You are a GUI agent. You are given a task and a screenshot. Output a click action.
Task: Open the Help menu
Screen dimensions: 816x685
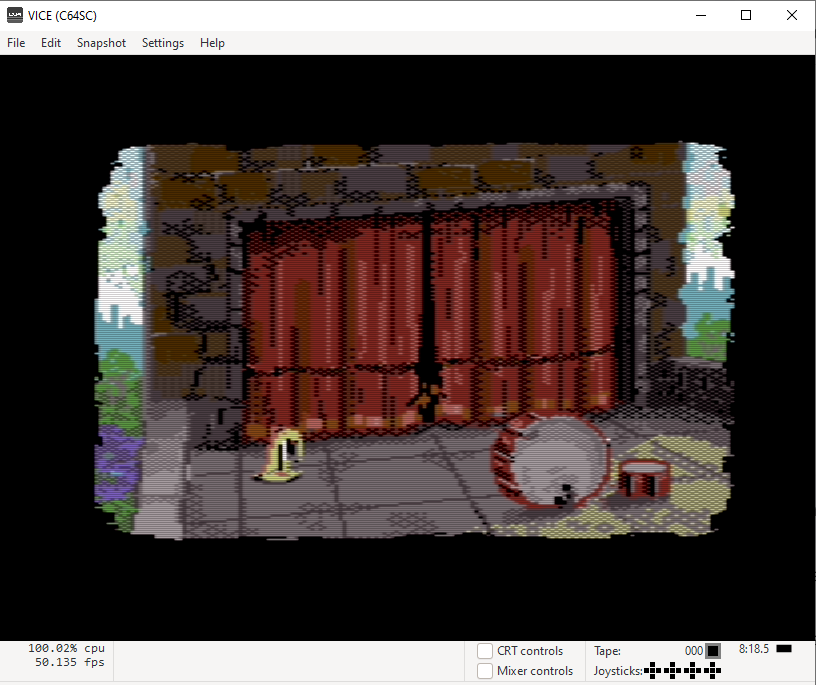click(x=212, y=43)
